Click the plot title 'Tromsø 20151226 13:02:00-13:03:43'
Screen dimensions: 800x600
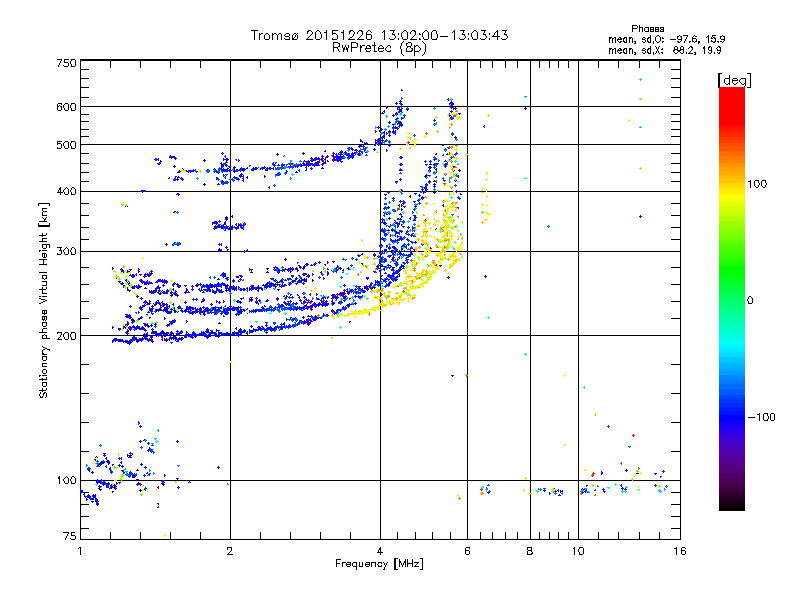click(379, 35)
